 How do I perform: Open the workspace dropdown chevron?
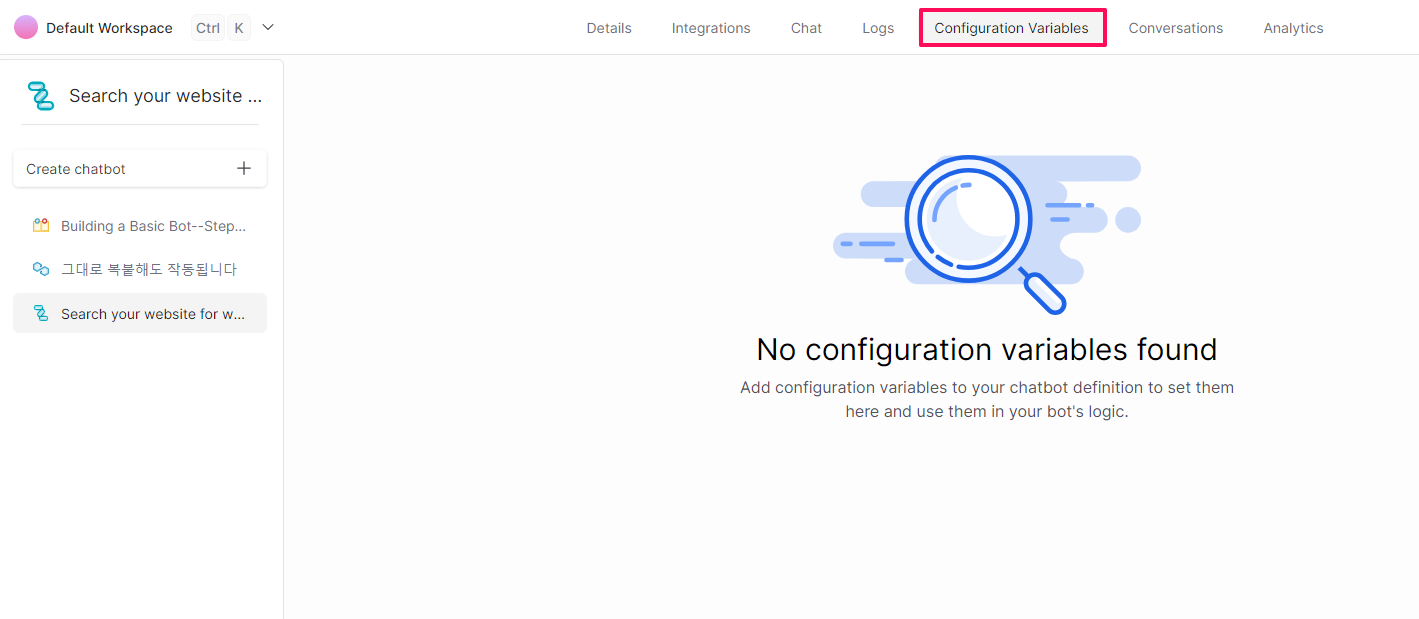(x=267, y=28)
